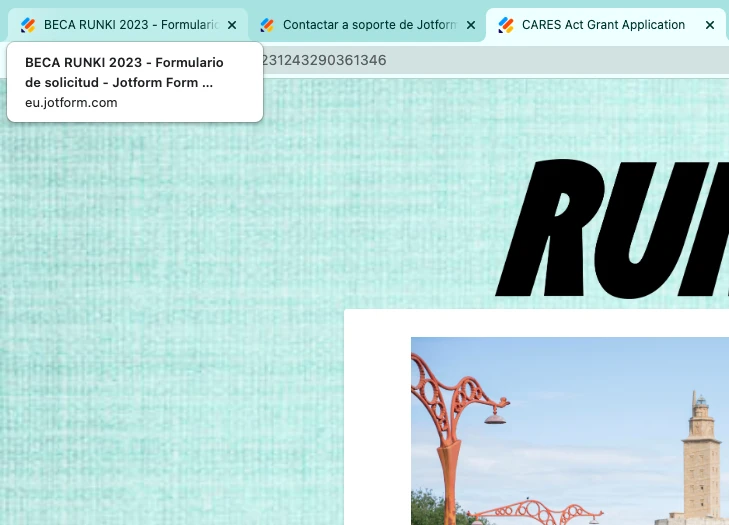Viewport: 729px width, 525px height.
Task: Click the Jotform favicon on CARES Act tab
Action: 506,25
